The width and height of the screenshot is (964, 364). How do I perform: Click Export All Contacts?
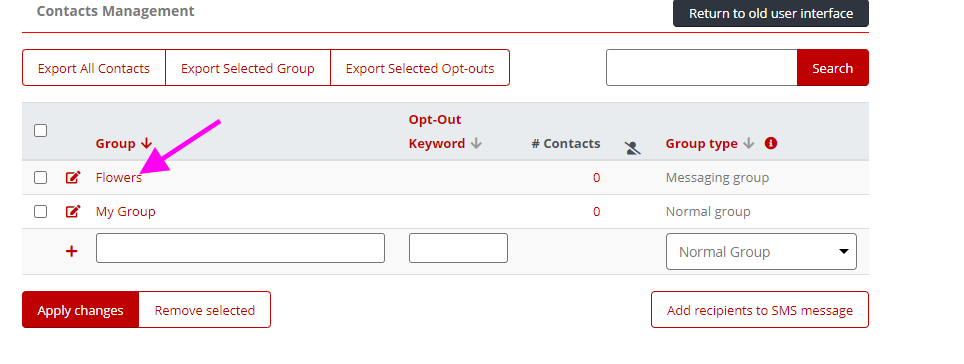(94, 68)
